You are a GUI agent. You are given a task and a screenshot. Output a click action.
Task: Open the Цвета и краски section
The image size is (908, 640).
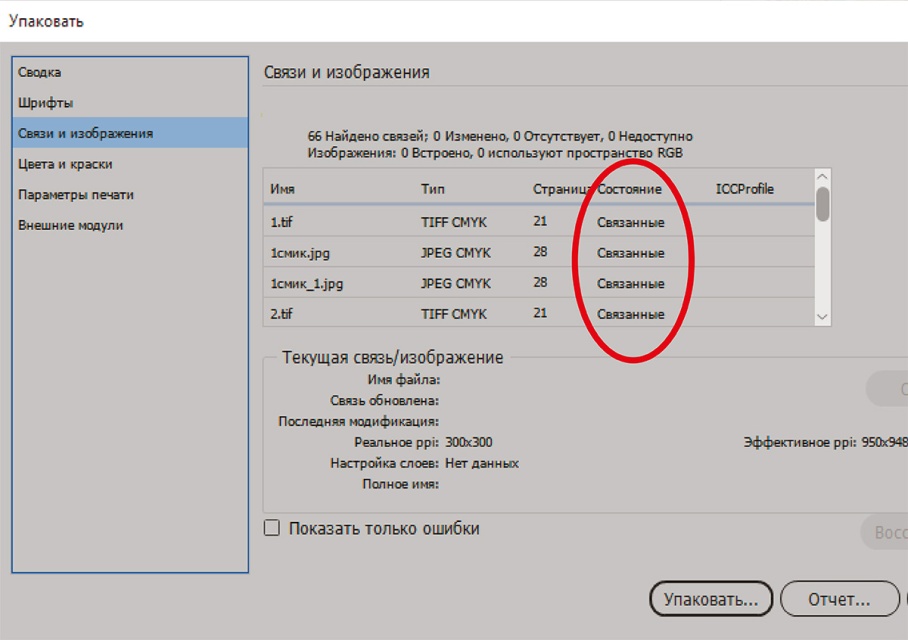65,164
